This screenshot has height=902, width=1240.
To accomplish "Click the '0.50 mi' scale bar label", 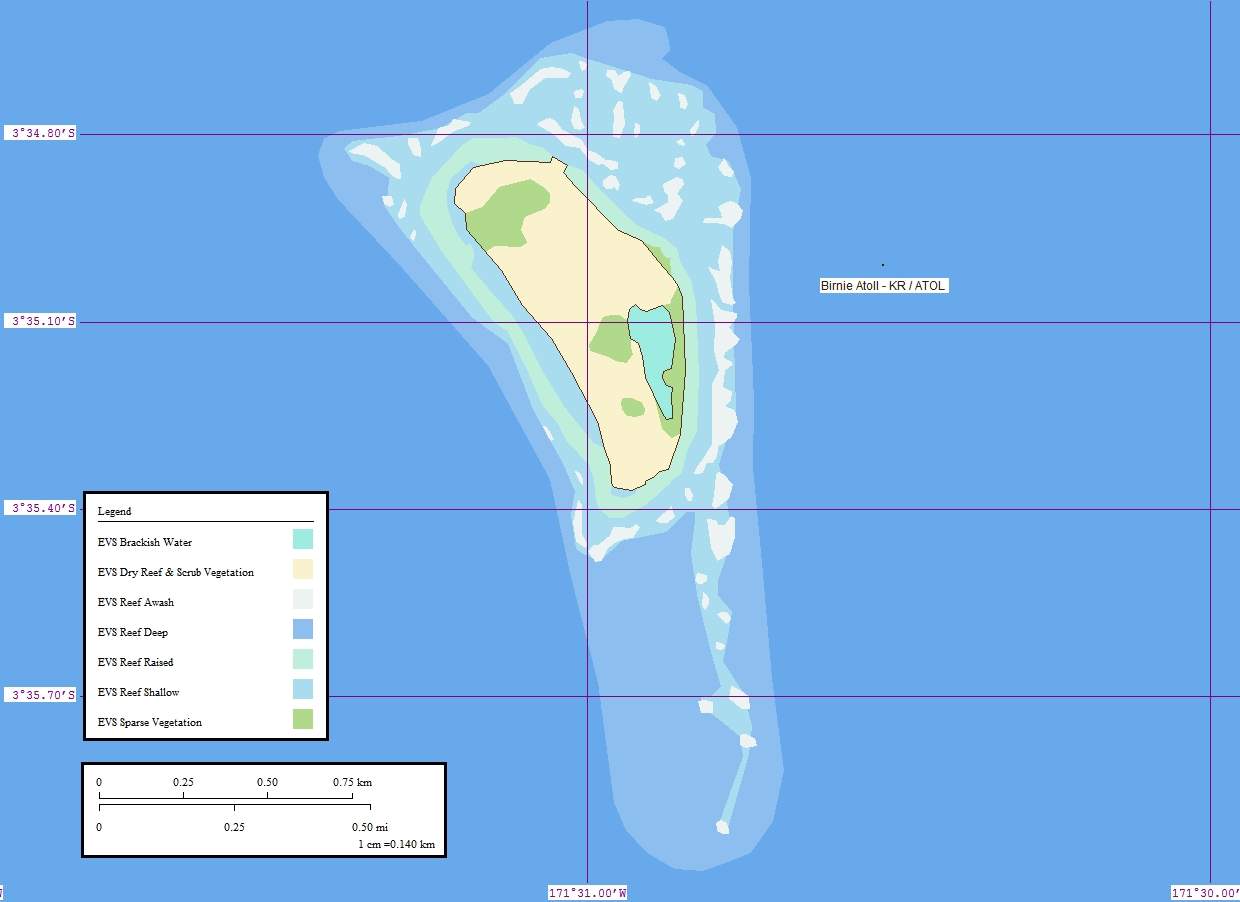I will 369,827.
